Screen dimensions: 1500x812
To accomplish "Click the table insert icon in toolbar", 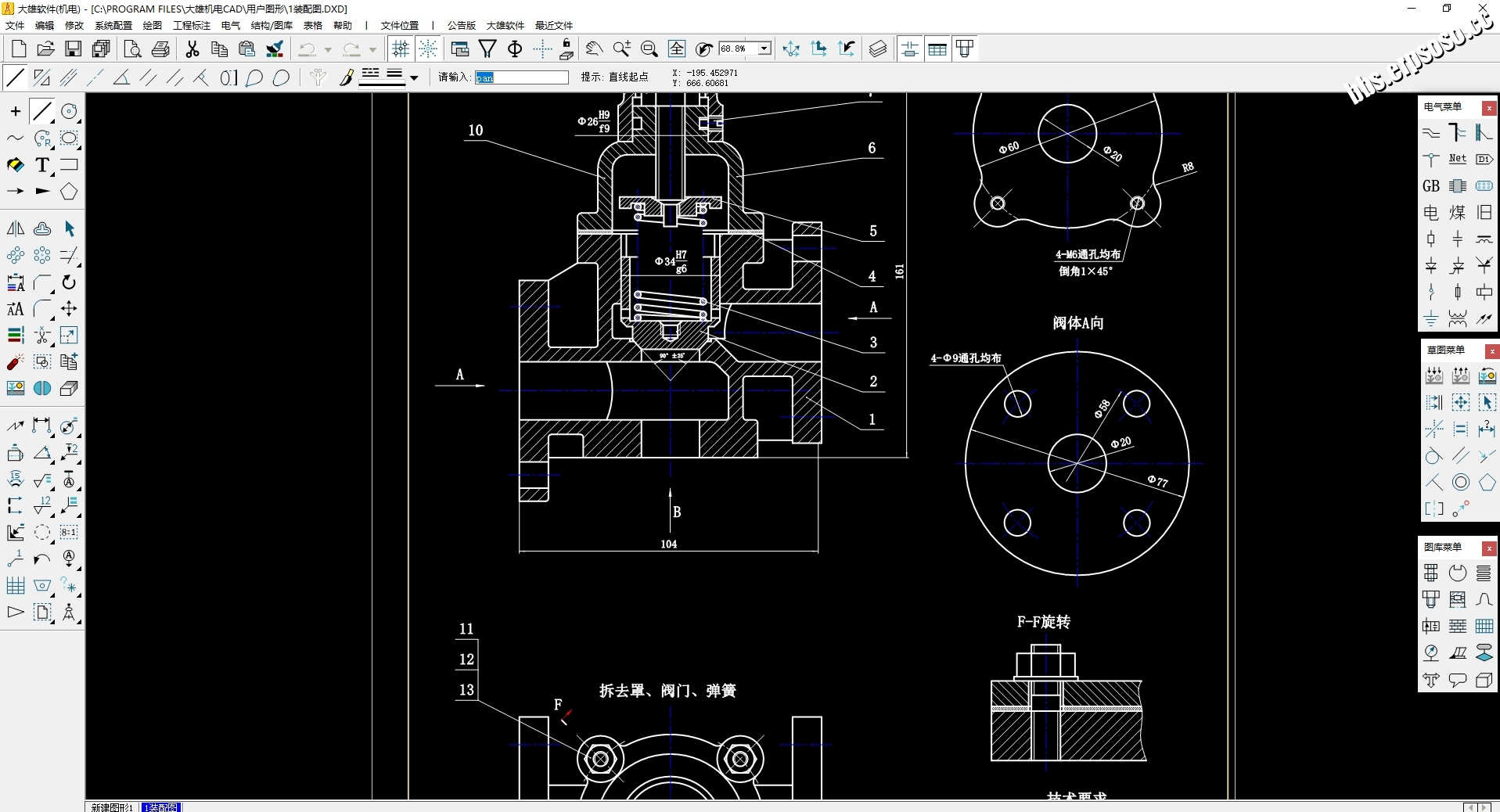I will [x=937, y=49].
